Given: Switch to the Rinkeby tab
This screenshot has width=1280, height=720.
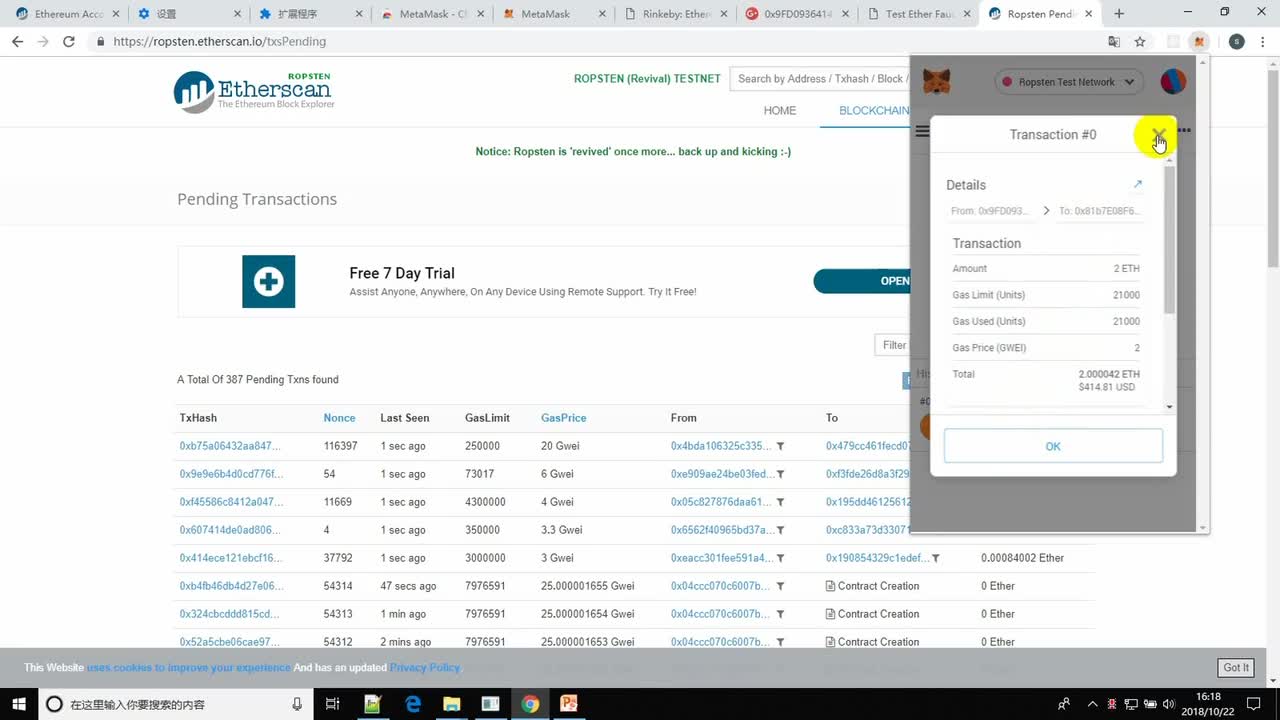Looking at the screenshot, I should click(674, 14).
